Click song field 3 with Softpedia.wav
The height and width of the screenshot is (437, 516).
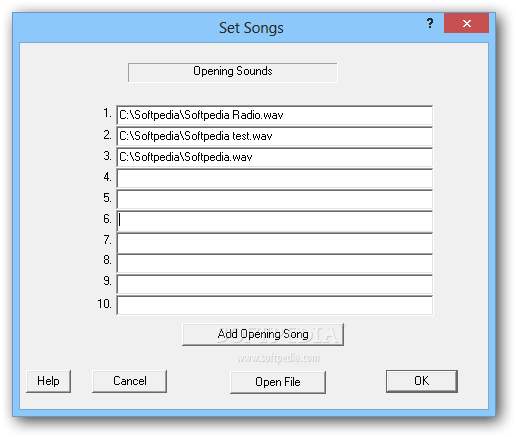pos(274,157)
